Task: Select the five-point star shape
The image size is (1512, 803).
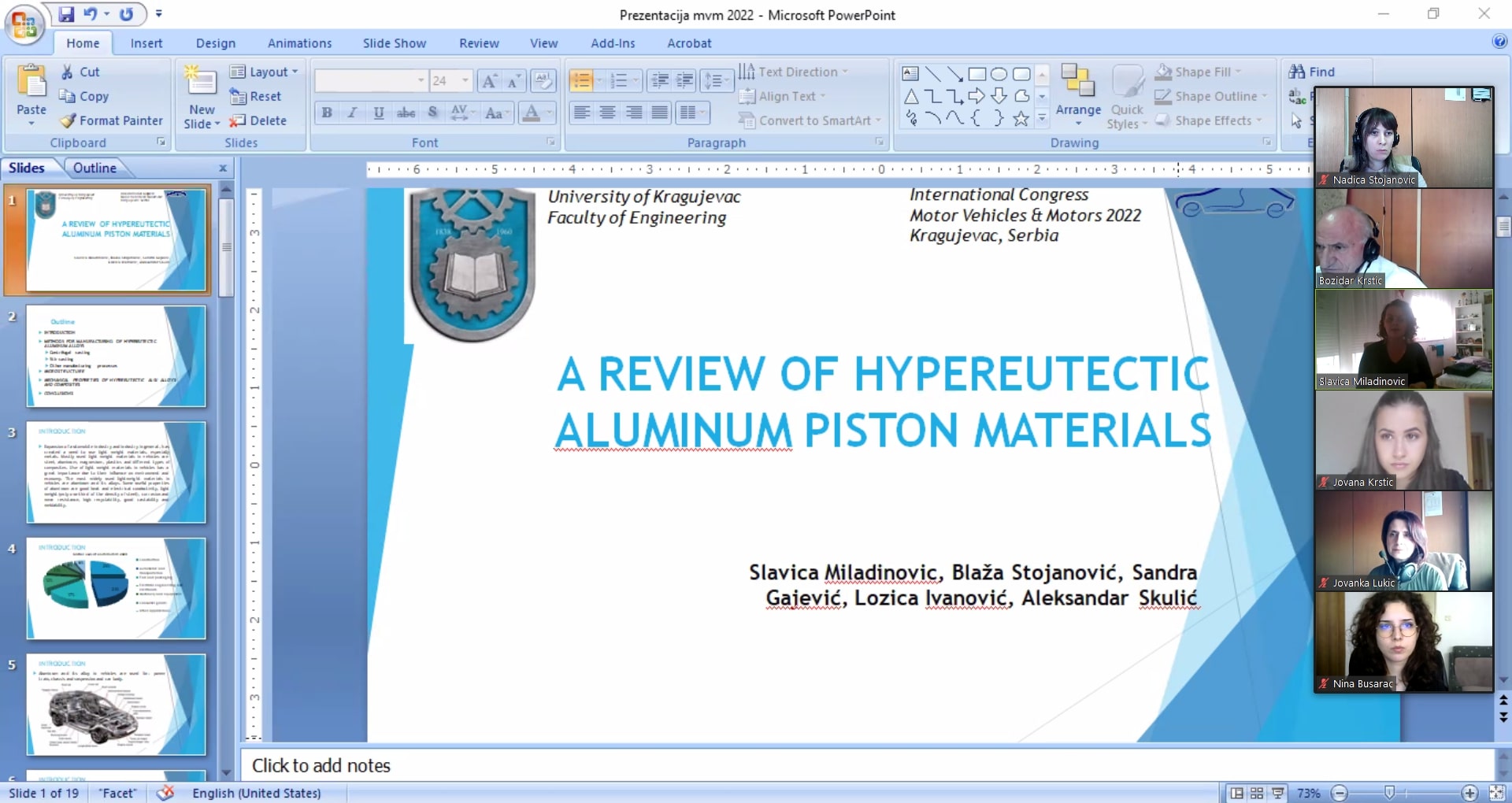Action: pos(1021,119)
